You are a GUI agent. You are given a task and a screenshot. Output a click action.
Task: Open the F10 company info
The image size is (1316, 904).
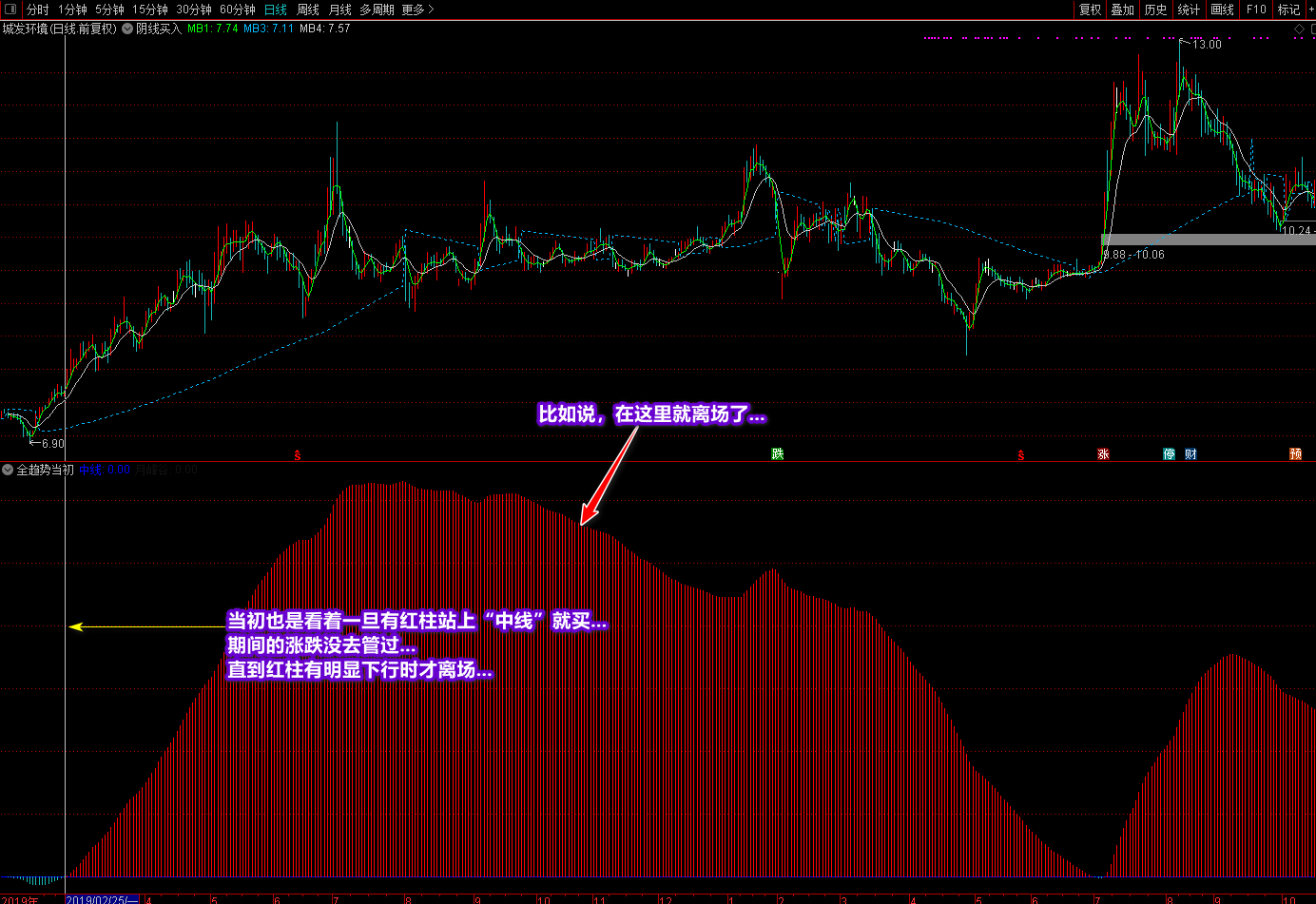[1256, 10]
